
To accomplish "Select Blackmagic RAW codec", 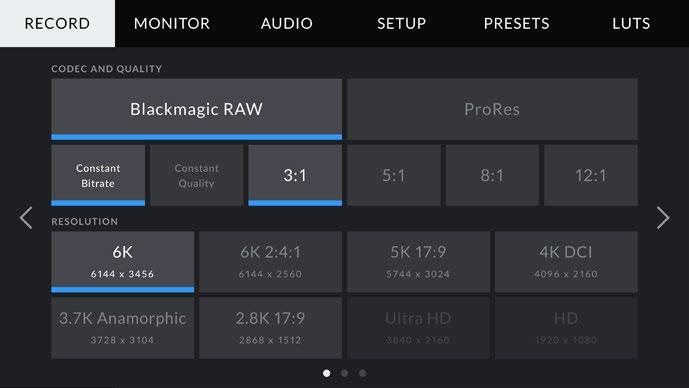I will (196, 109).
